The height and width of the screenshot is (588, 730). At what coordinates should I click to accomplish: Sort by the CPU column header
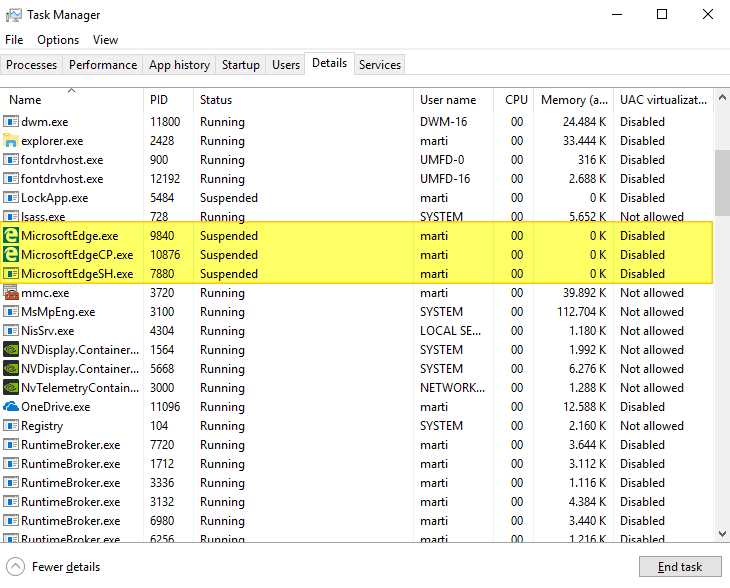coord(514,100)
